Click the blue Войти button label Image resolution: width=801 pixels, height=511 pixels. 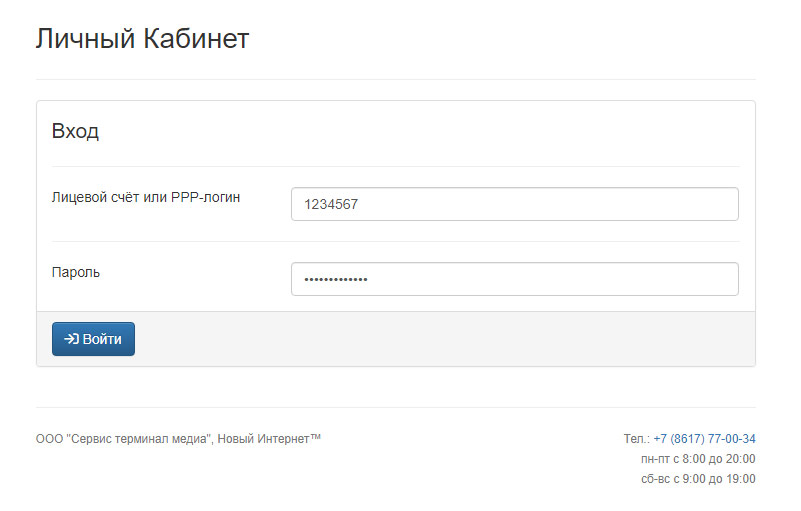[x=102, y=339]
